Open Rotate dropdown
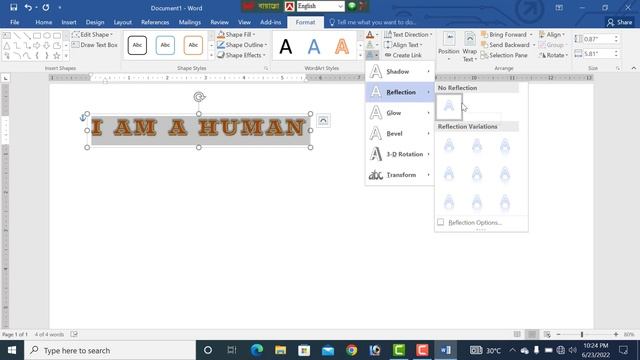The height and width of the screenshot is (360, 640). (553, 55)
